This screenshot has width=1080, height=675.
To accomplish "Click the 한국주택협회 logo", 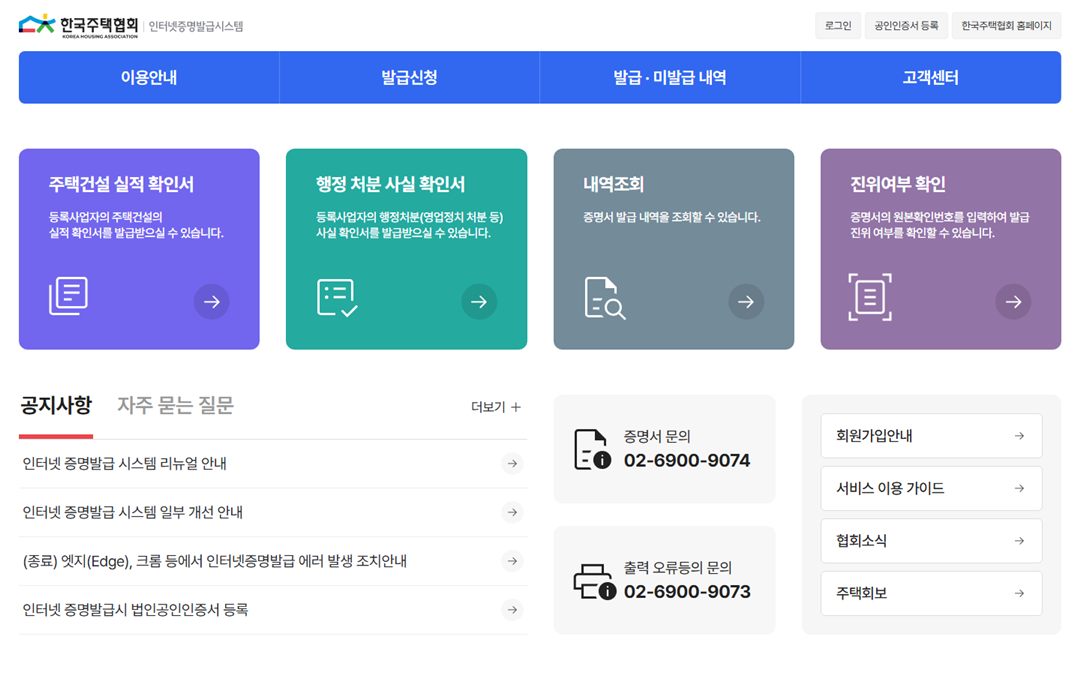I will pyautogui.click(x=78, y=26).
